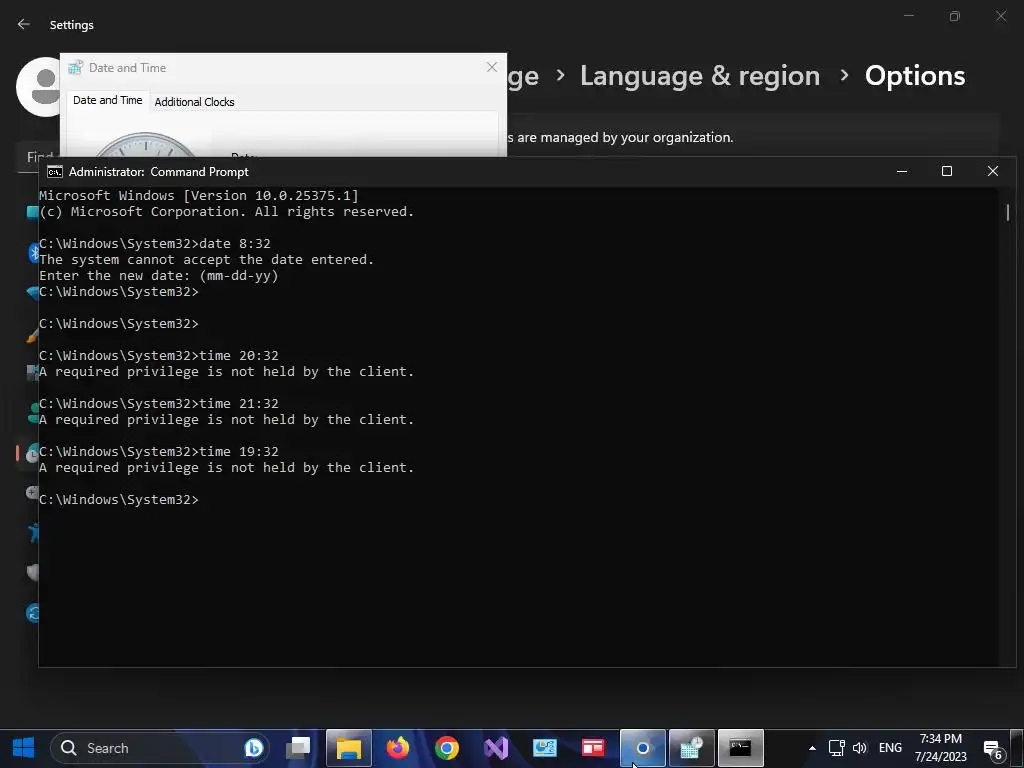Click the Settings user avatar
Image resolution: width=1024 pixels, height=768 pixels.
point(38,87)
